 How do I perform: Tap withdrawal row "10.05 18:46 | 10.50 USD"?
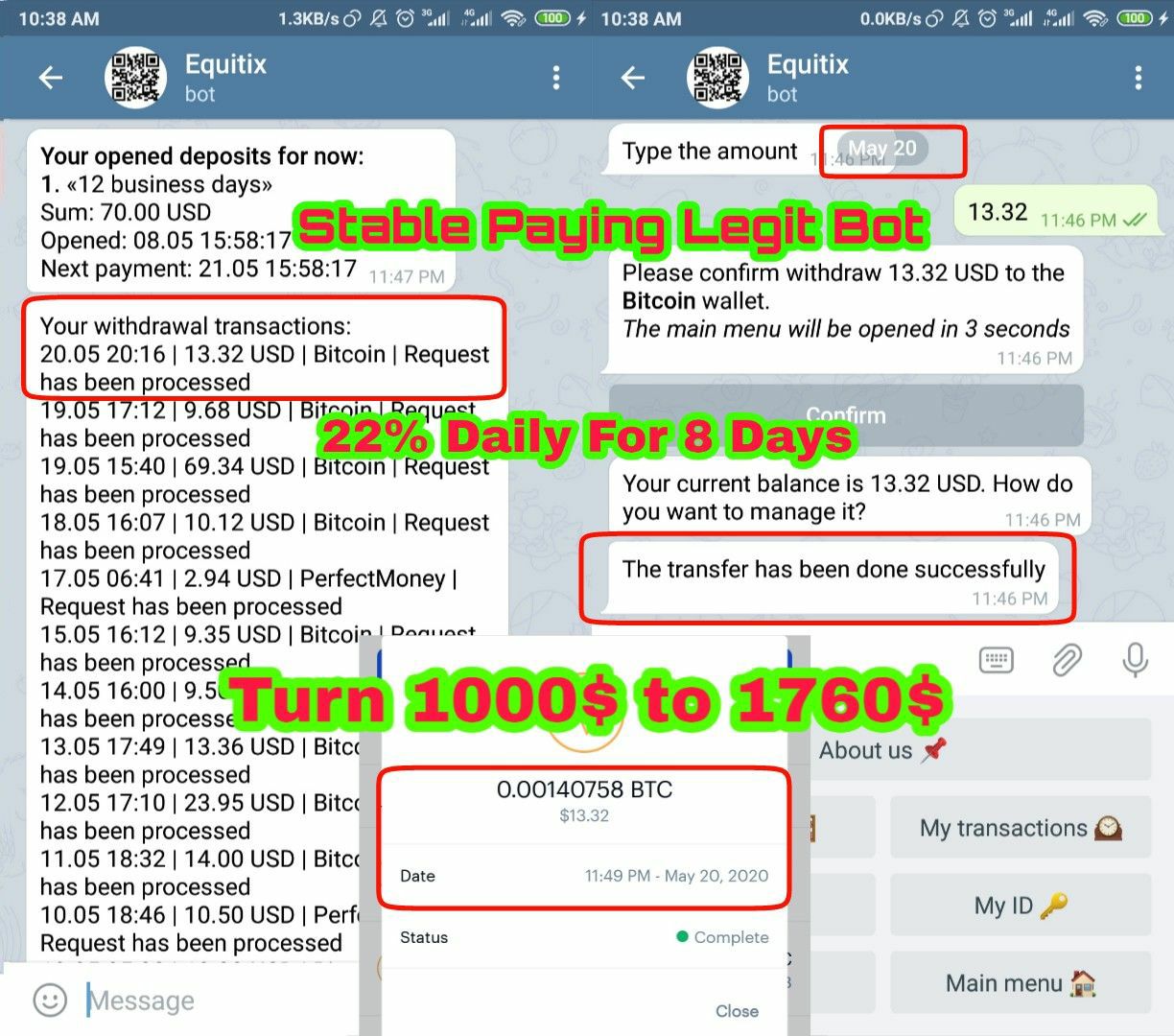(x=200, y=930)
